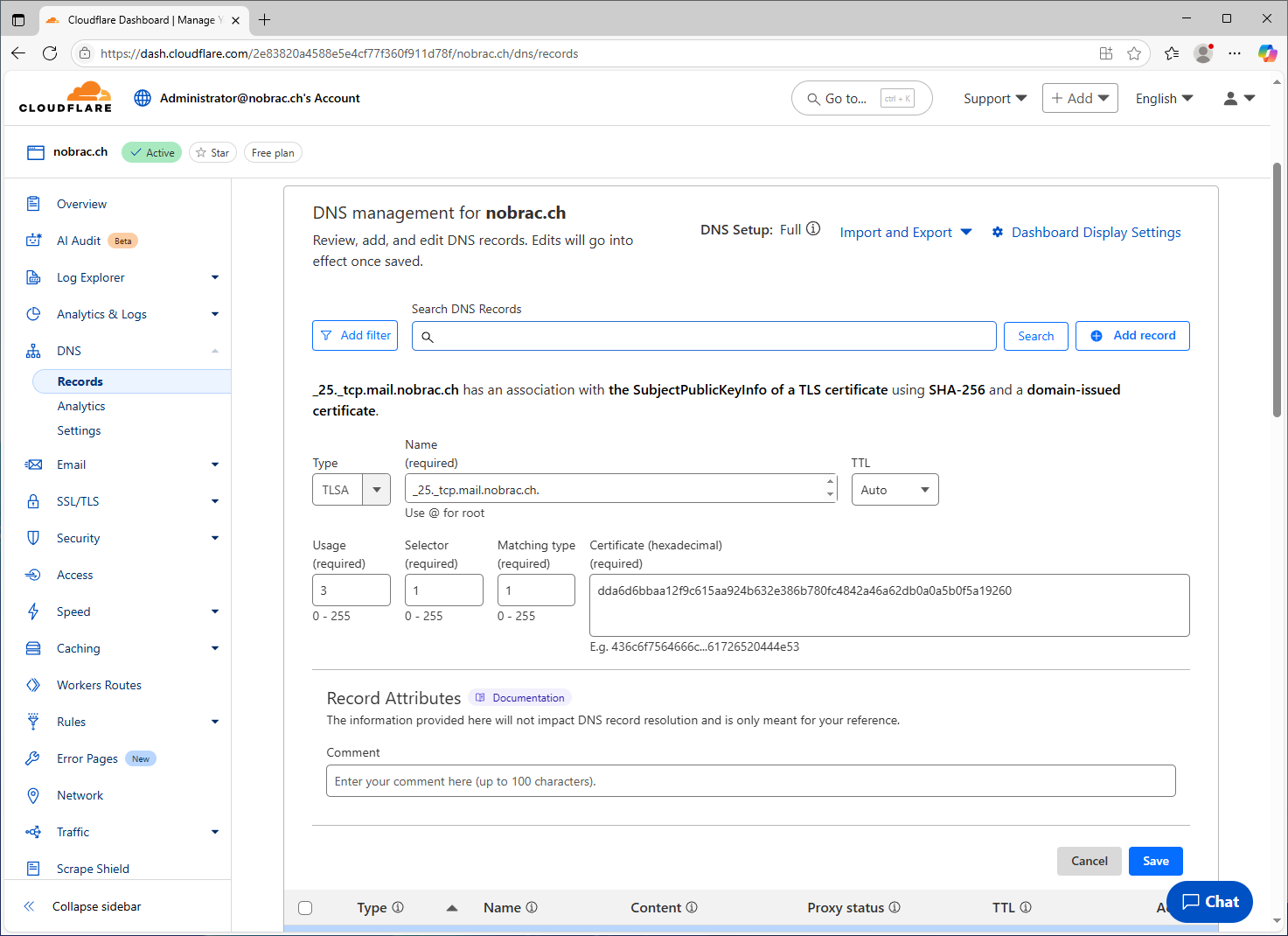The image size is (1288, 936).
Task: Click the Traffic sidebar icon
Action: point(33,832)
